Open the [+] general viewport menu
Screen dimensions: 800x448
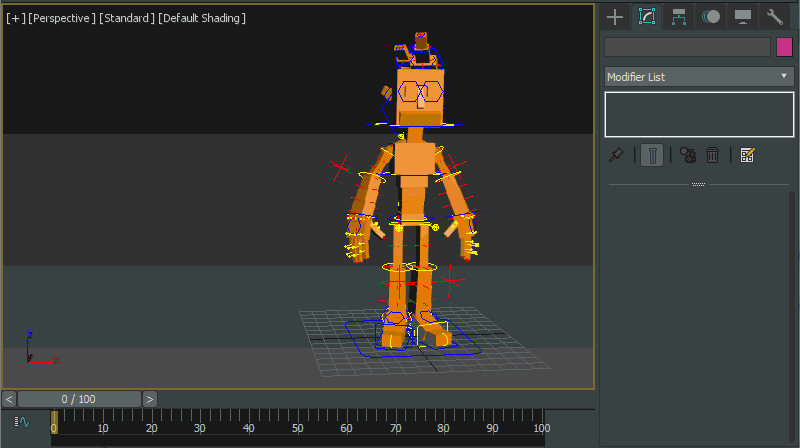[x=15, y=18]
